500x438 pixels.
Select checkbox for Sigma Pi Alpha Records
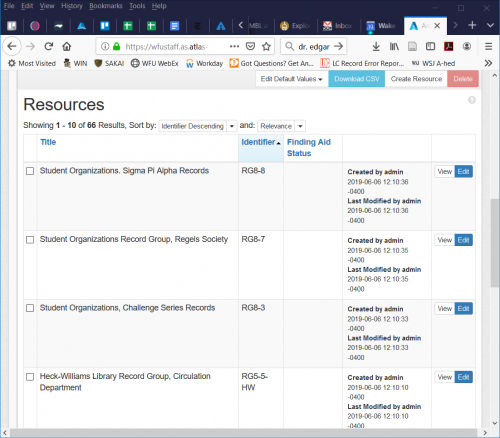(x=30, y=171)
